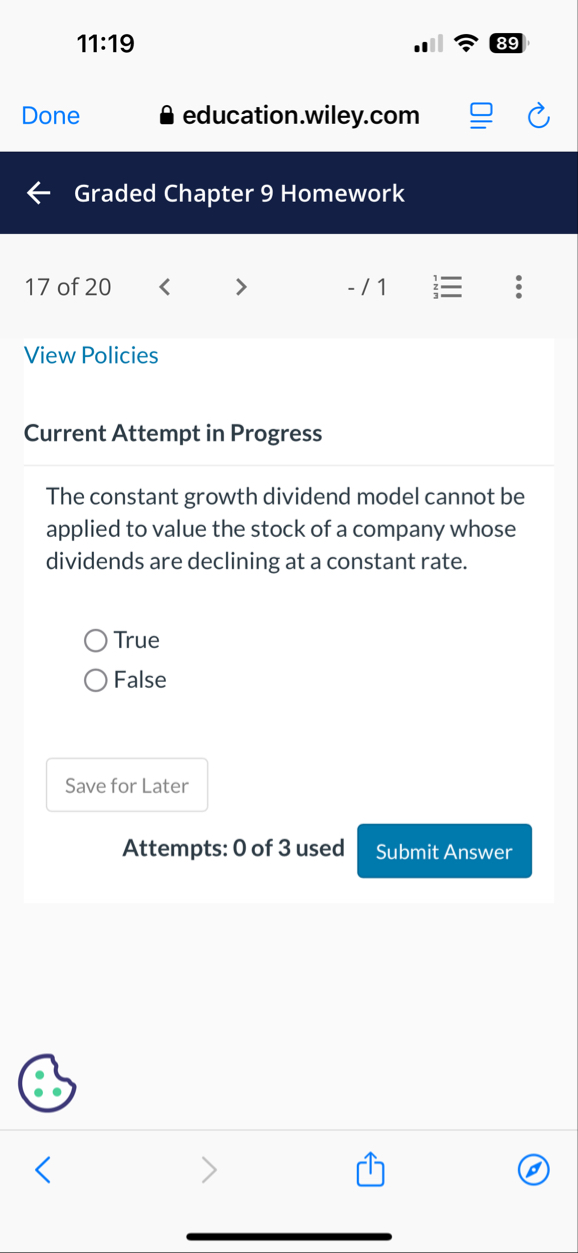Open the Safari compass browser icon
578x1253 pixels.
[x=533, y=1169]
